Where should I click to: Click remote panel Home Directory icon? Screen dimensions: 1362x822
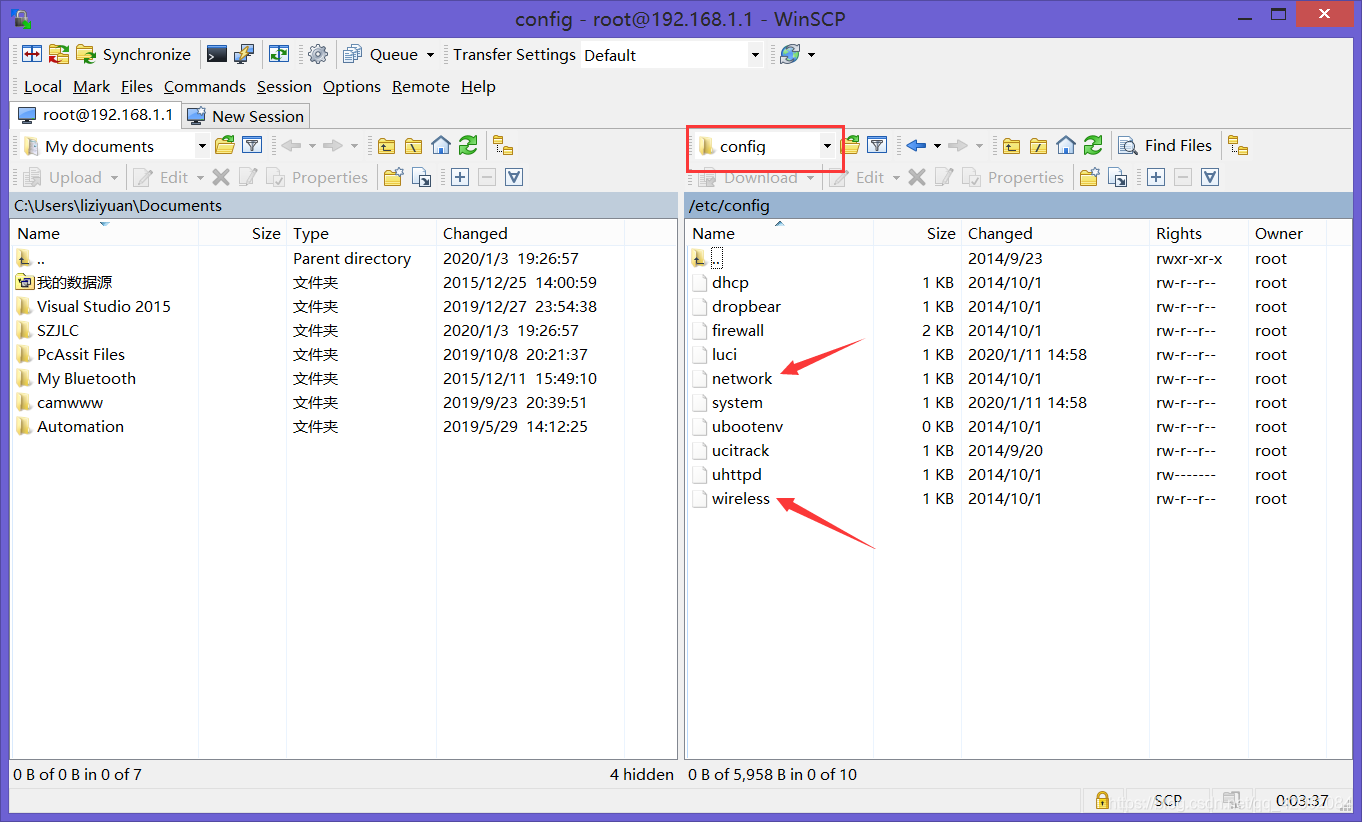(1066, 146)
